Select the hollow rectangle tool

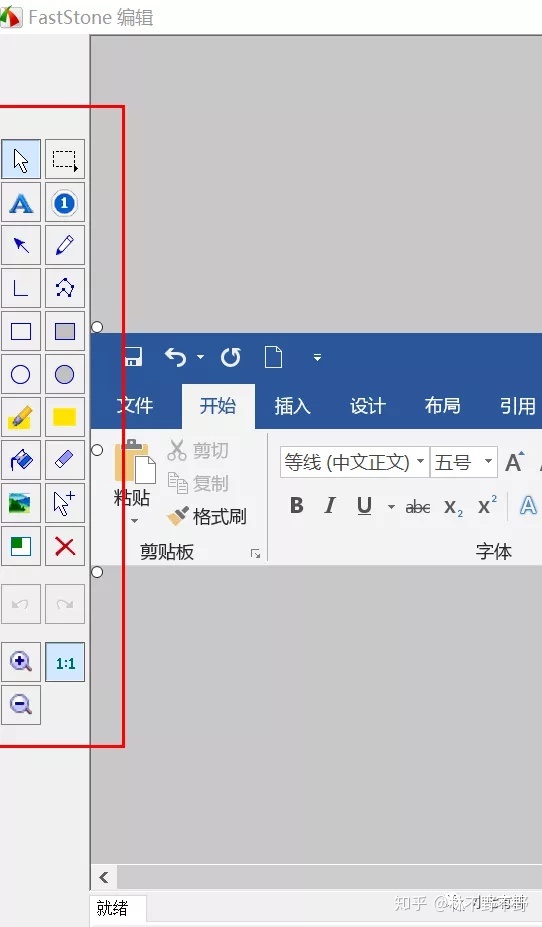(x=21, y=331)
